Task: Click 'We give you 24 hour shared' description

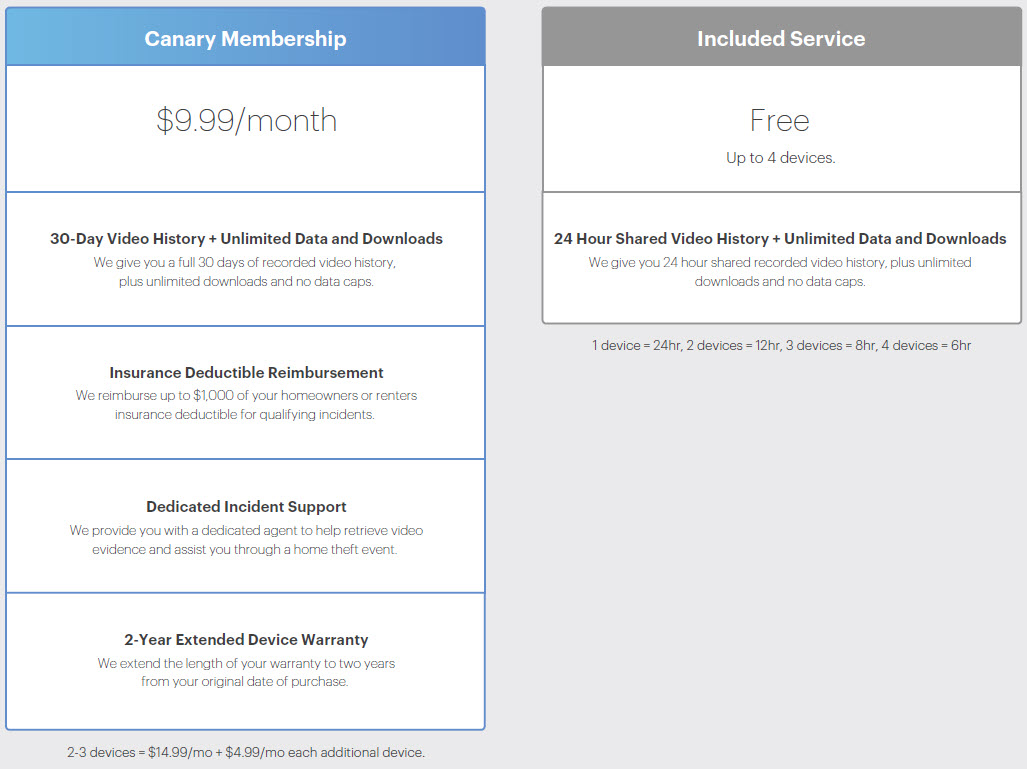Action: tap(780, 272)
